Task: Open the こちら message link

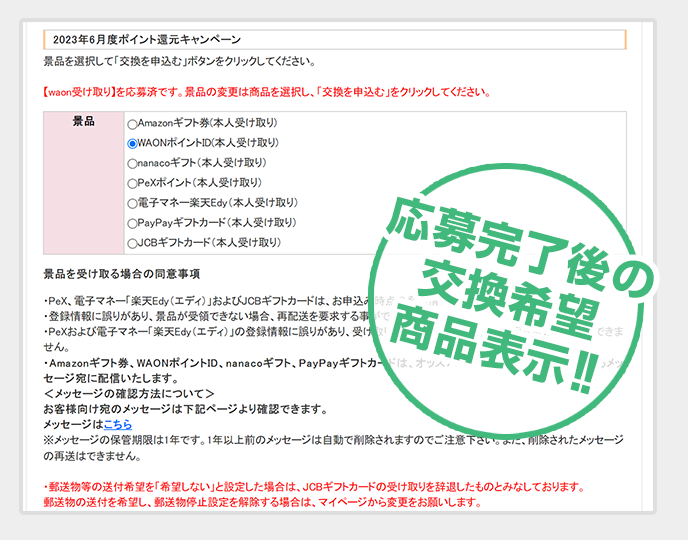Action: (x=118, y=424)
